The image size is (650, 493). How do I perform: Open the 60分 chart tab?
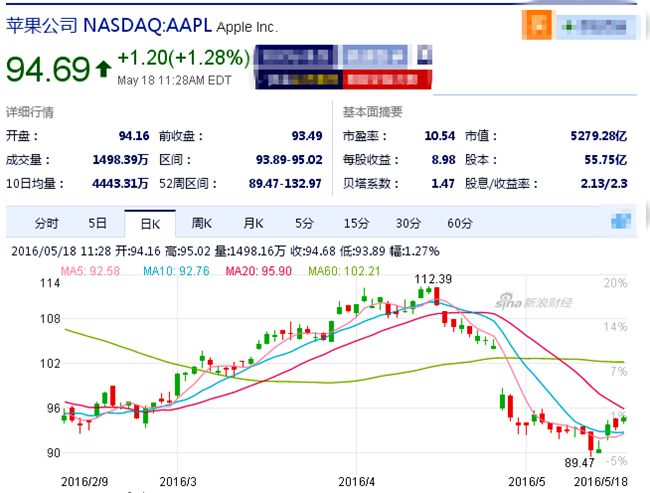click(x=459, y=222)
